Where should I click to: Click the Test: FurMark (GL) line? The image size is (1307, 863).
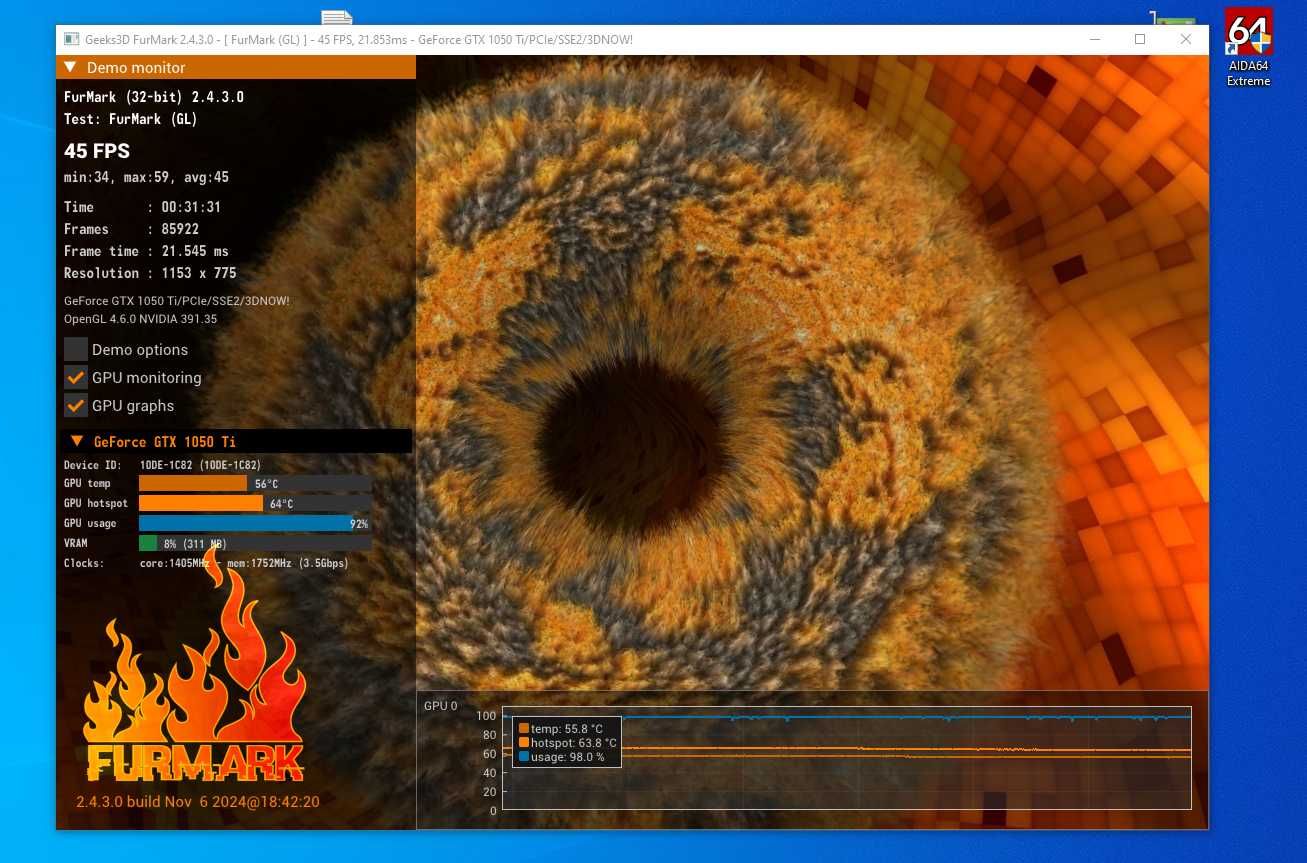(131, 119)
